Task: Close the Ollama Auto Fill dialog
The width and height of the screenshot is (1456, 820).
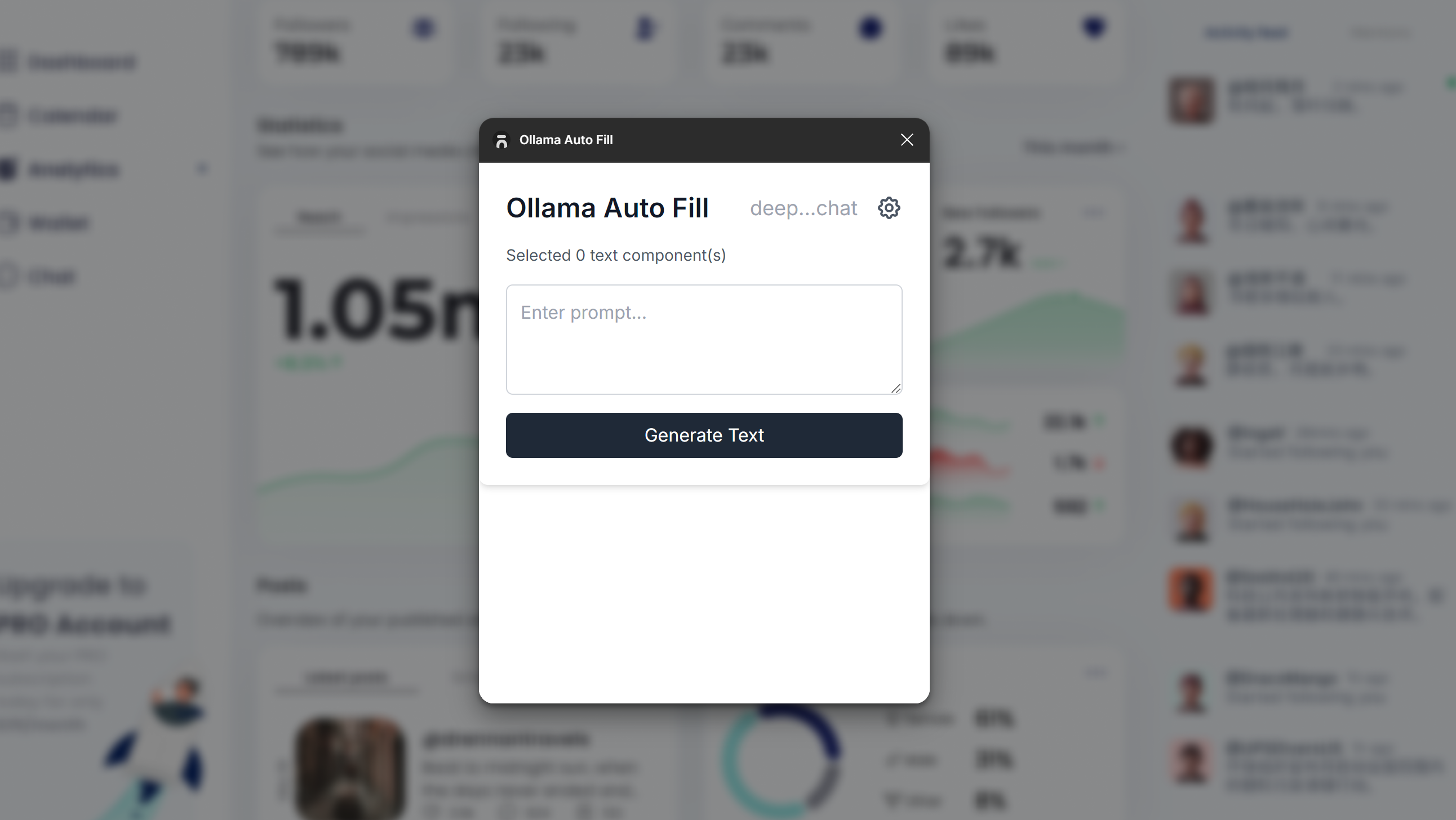Action: point(907,140)
